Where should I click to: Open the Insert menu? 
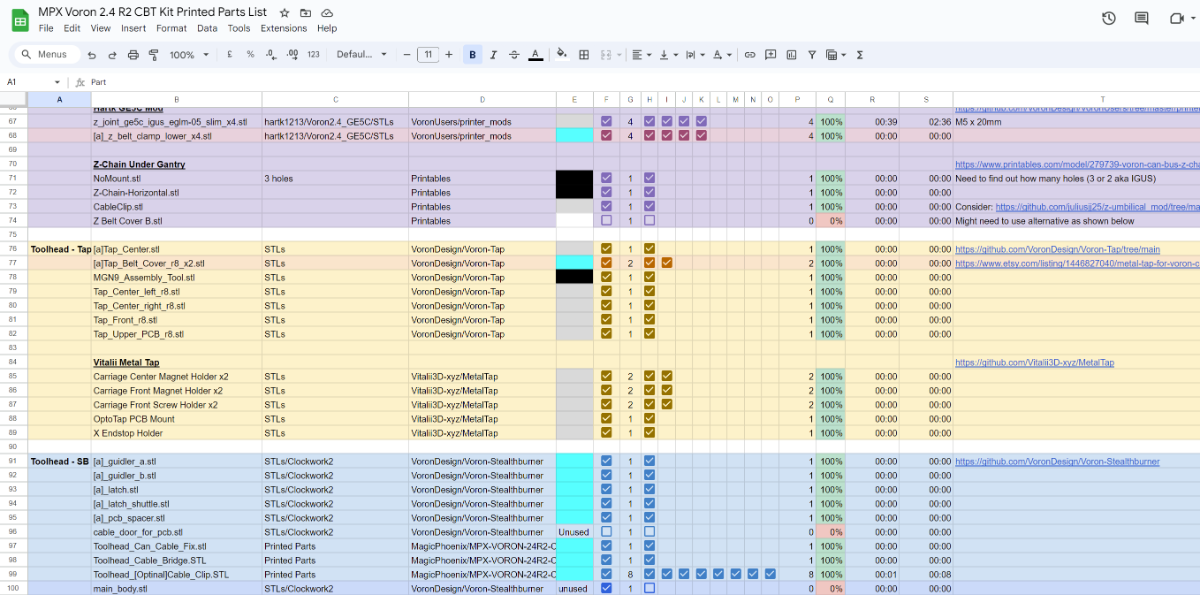[134, 28]
